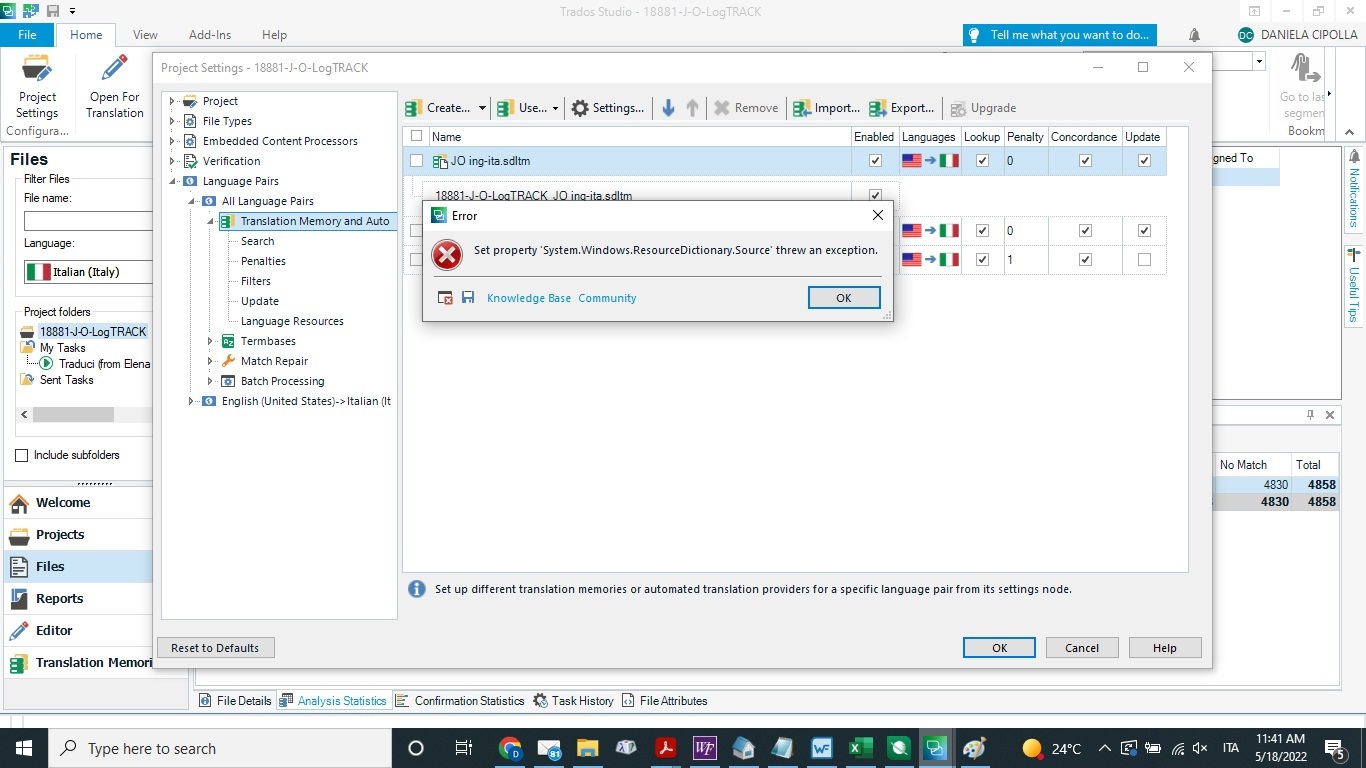The height and width of the screenshot is (768, 1366).
Task: Click Reset to Defaults button
Action: (x=215, y=648)
